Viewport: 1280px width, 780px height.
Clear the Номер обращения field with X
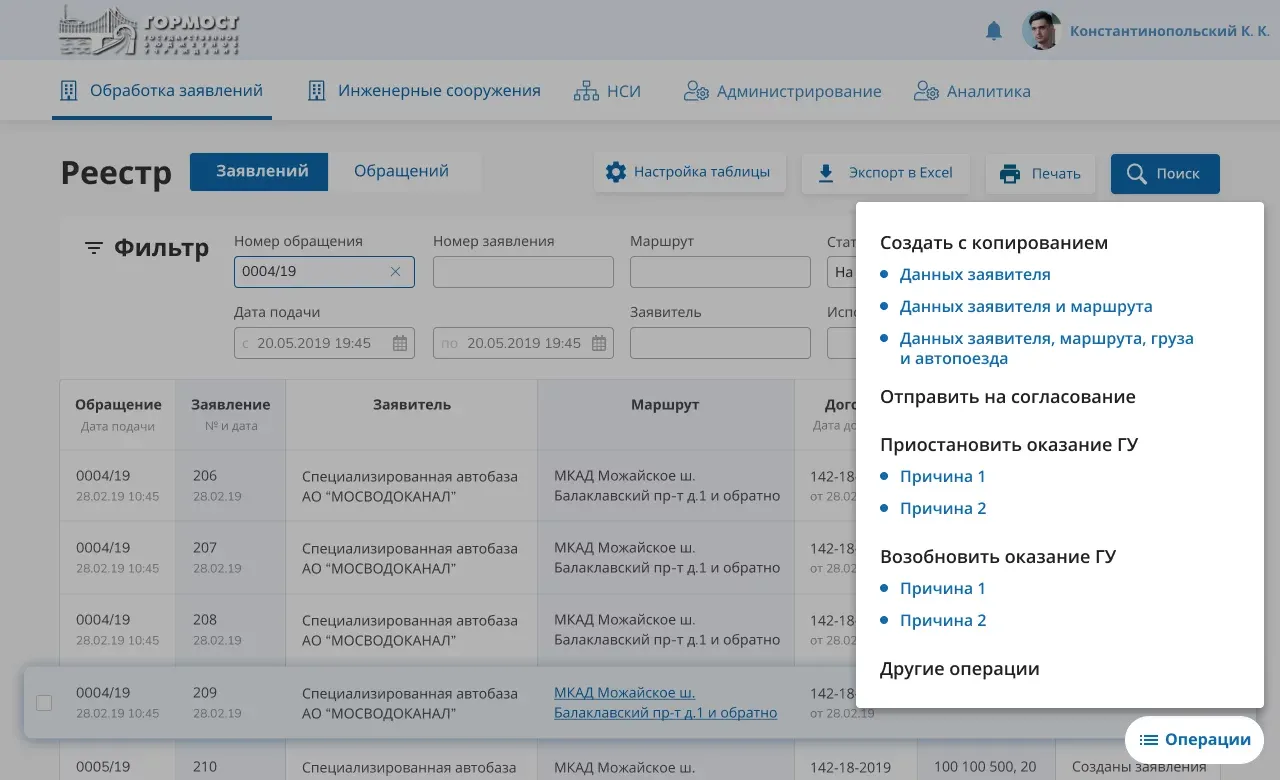coord(395,271)
